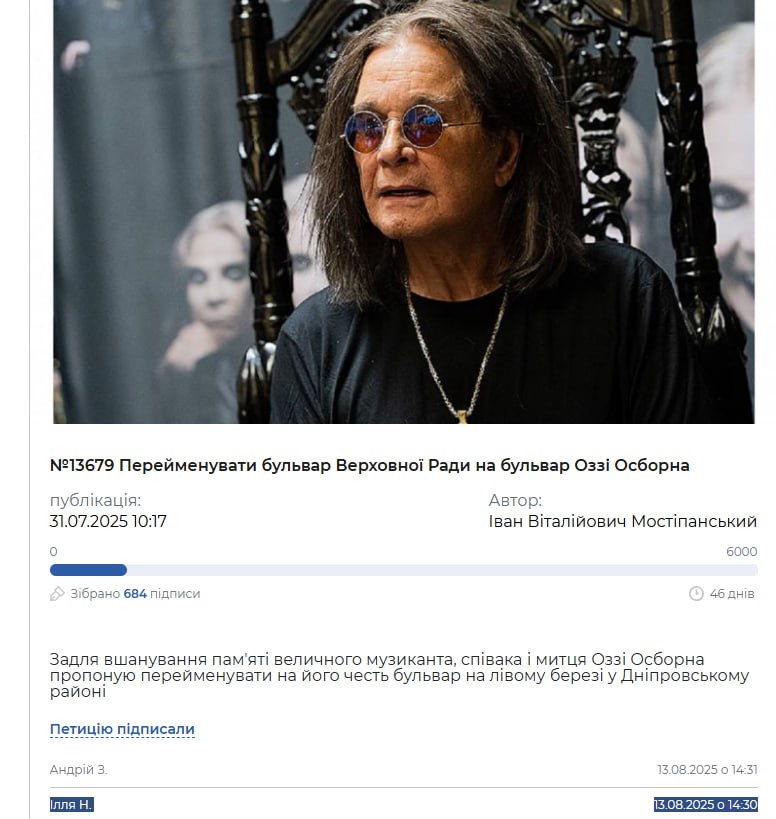Click the unfilled portion of the signature progress bar
This screenshot has height=819, width=776.
(442, 570)
